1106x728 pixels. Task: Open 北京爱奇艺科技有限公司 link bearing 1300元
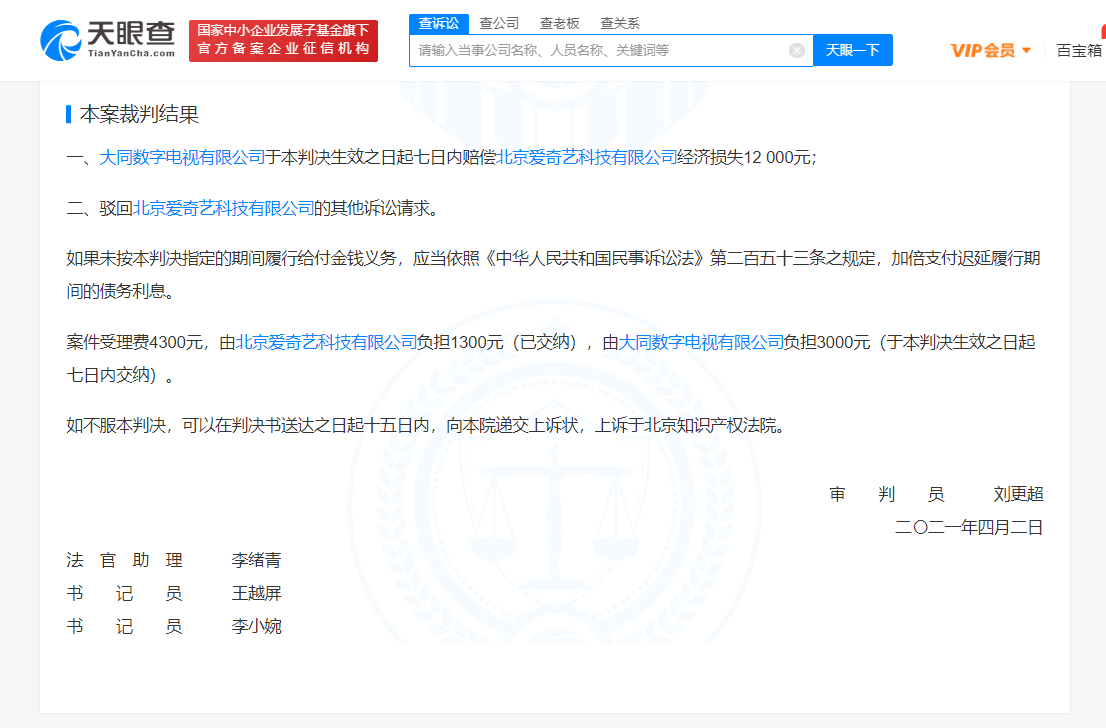pos(326,342)
